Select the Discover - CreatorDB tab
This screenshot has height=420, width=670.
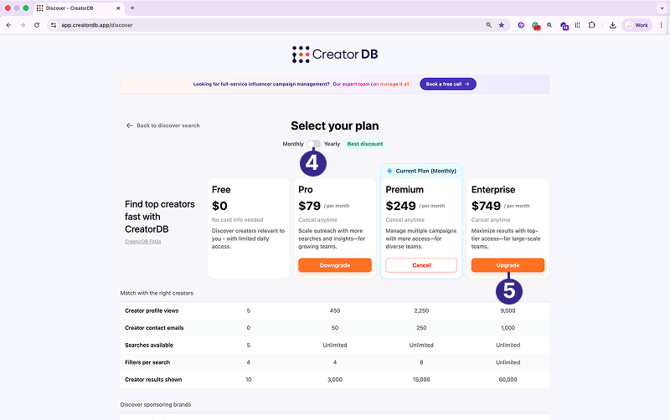80,8
